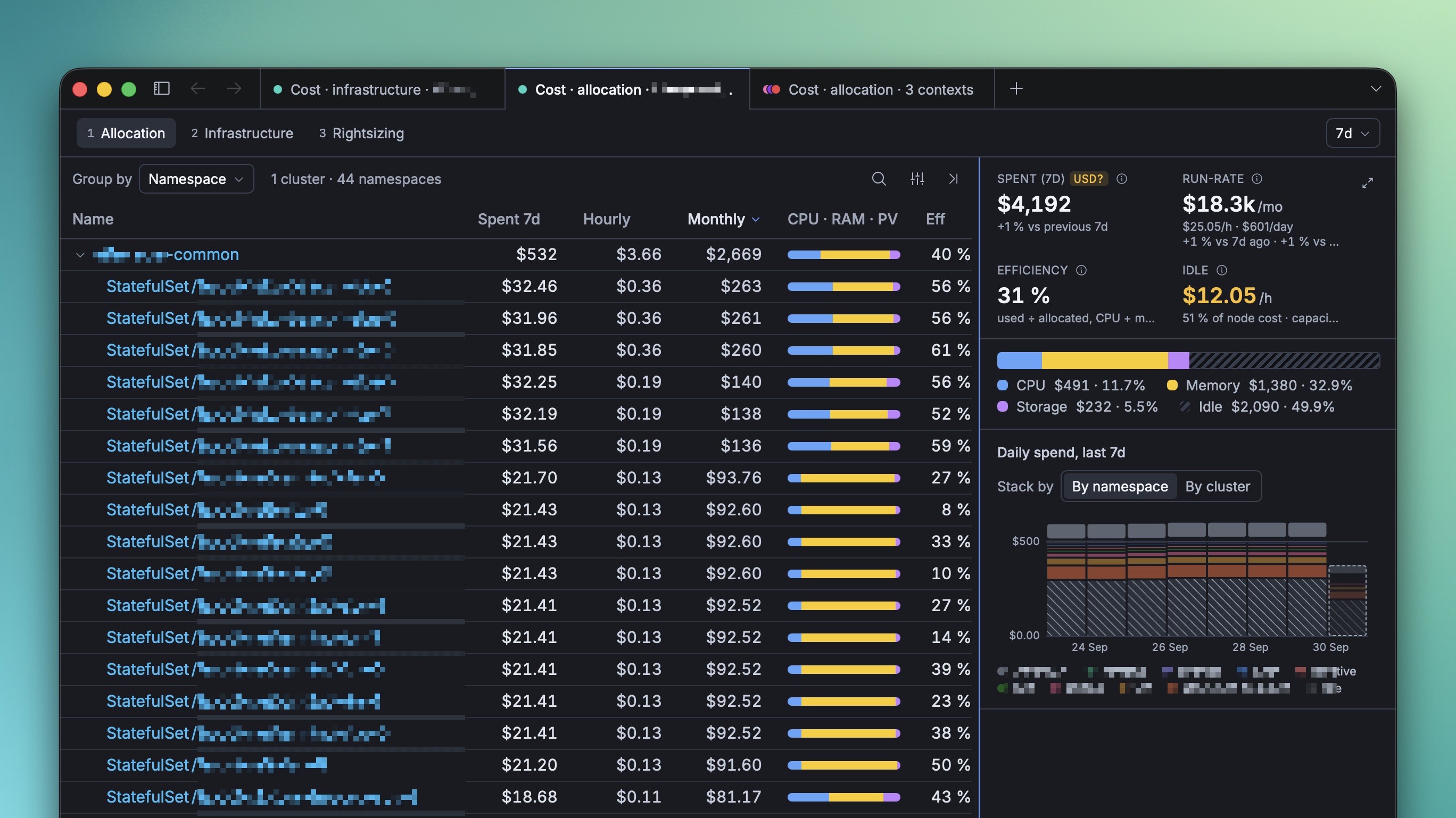Viewport: 1456px width, 818px height.
Task: Open the 7d time range dropdown
Action: click(x=1353, y=133)
